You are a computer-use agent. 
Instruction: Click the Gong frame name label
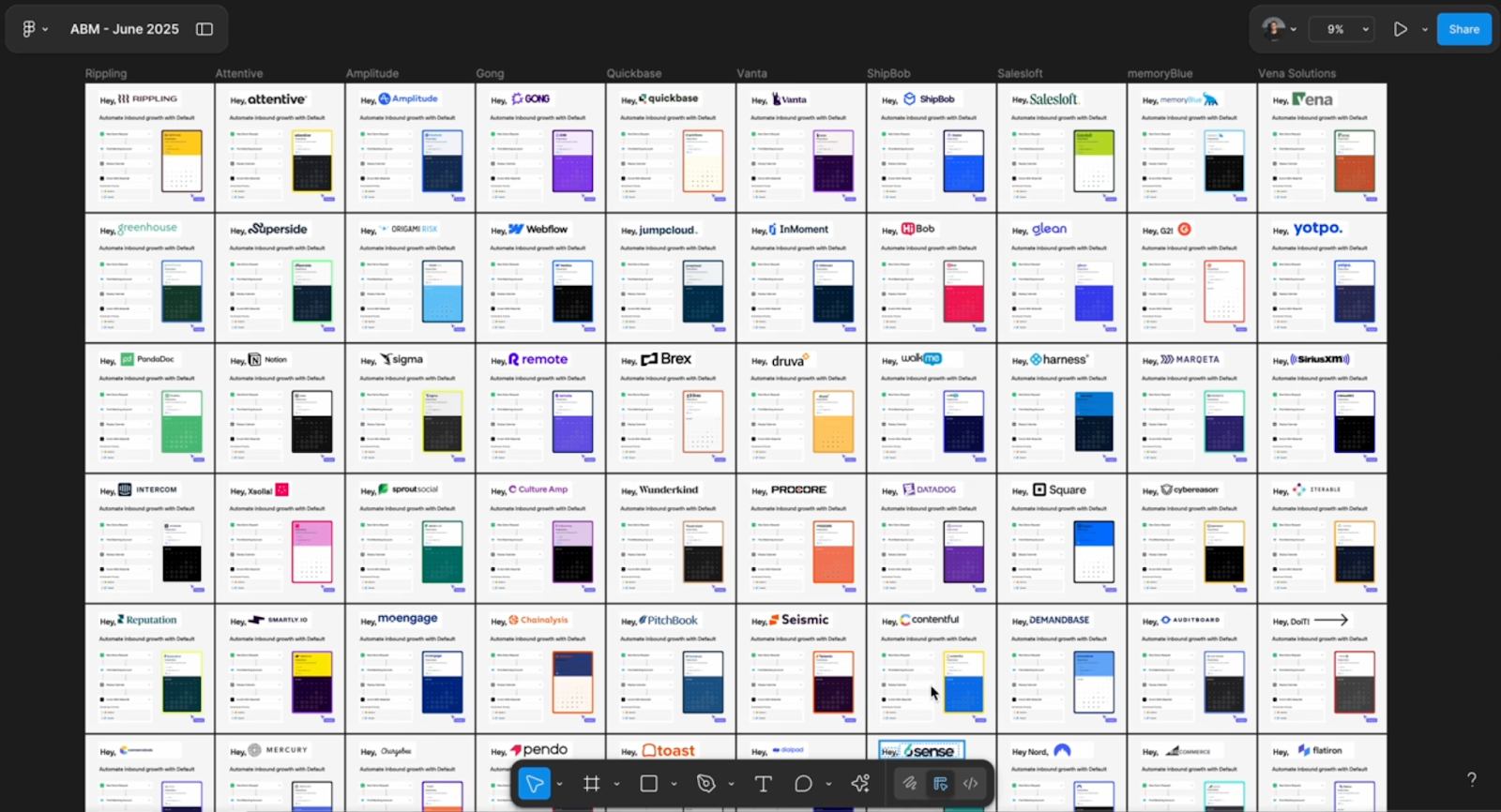[490, 73]
